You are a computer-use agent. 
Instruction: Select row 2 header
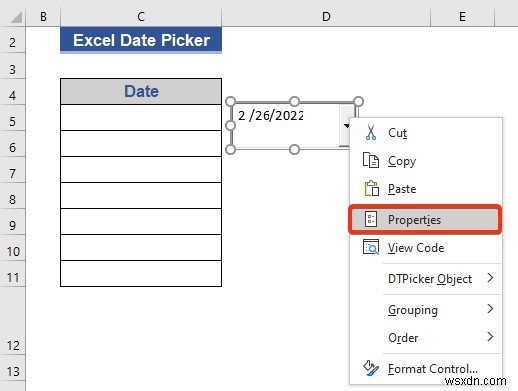[x=12, y=40]
